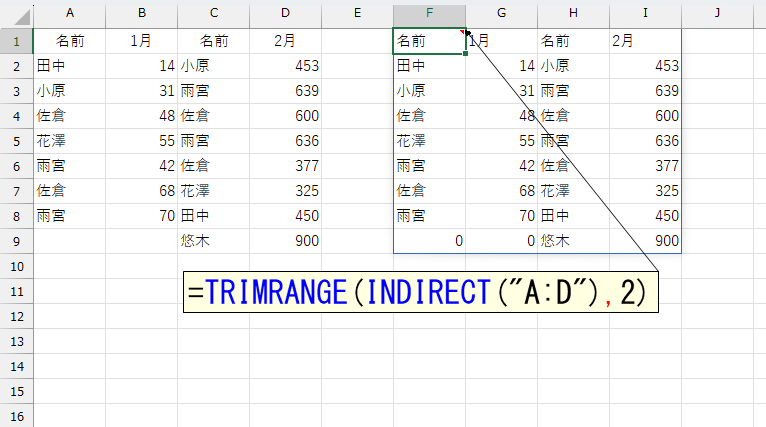Click row 1 header
Viewport: 766px width, 427px height.
click(x=16, y=42)
